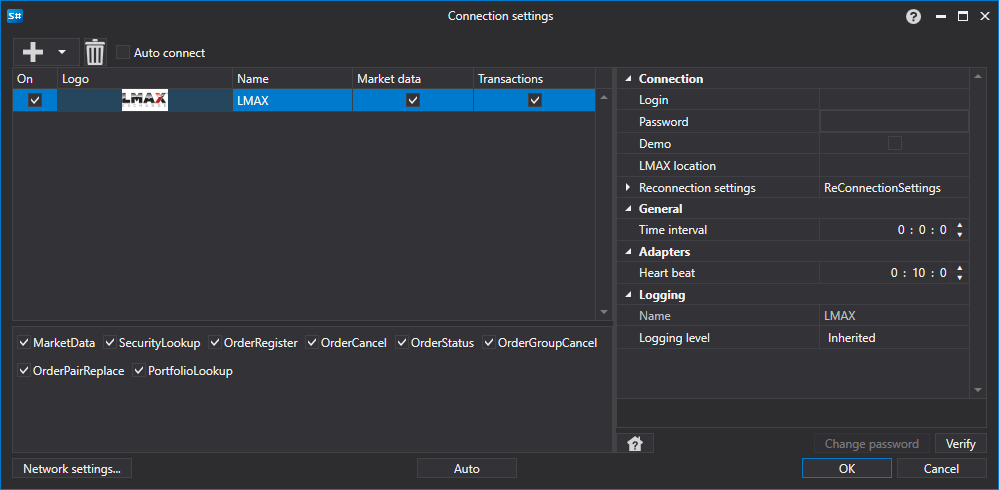
Task: Collapse the General property group
Action: [628, 209]
